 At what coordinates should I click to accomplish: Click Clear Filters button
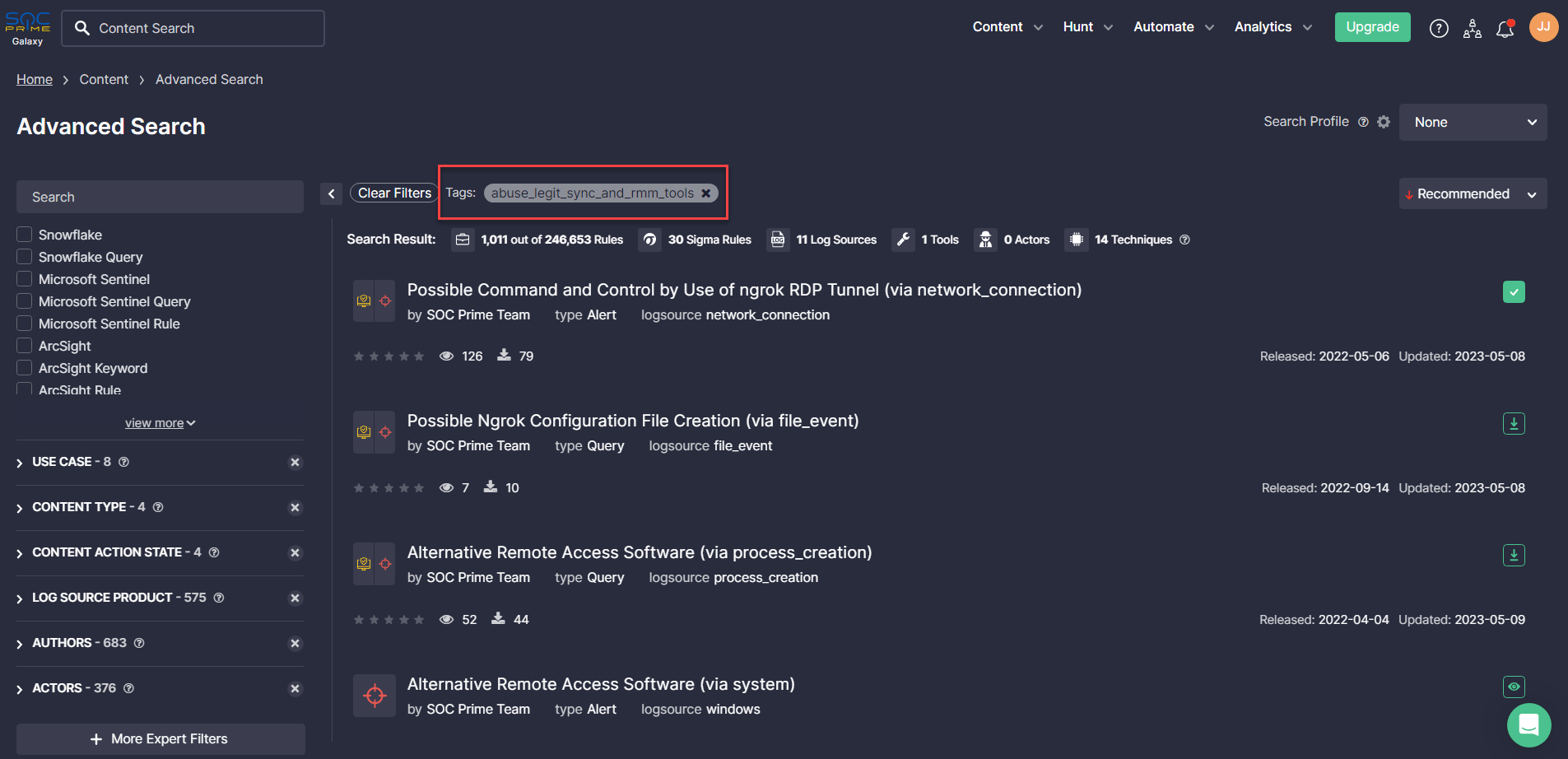click(394, 193)
